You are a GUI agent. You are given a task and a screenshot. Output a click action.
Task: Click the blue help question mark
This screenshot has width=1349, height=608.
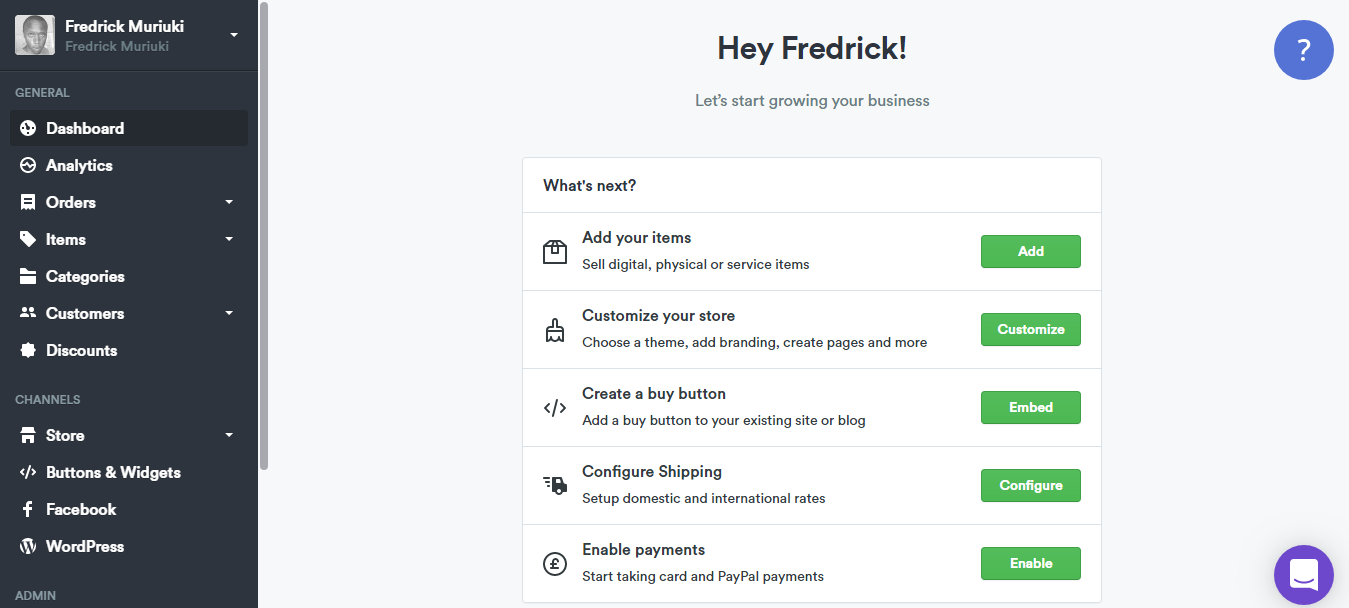(1303, 49)
